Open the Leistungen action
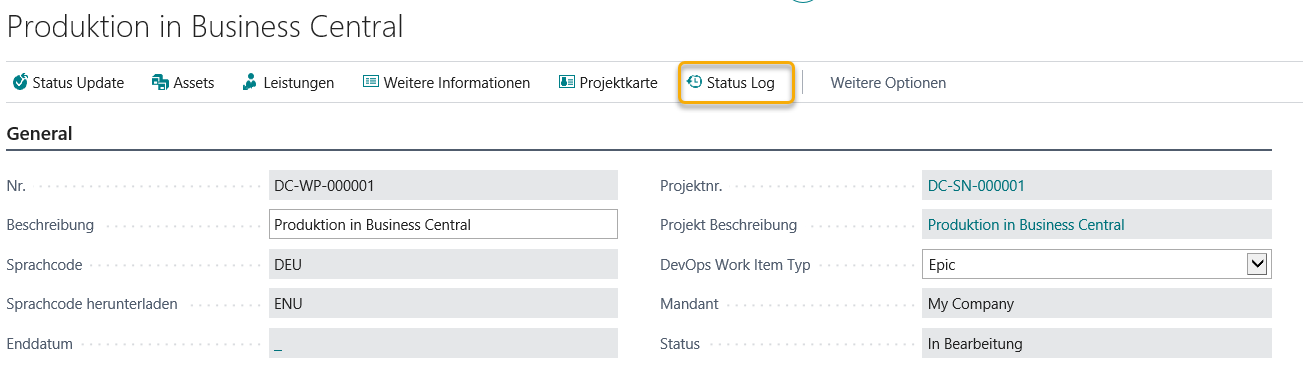Screen dimensions: 1303x386 pyautogui.click(x=288, y=83)
